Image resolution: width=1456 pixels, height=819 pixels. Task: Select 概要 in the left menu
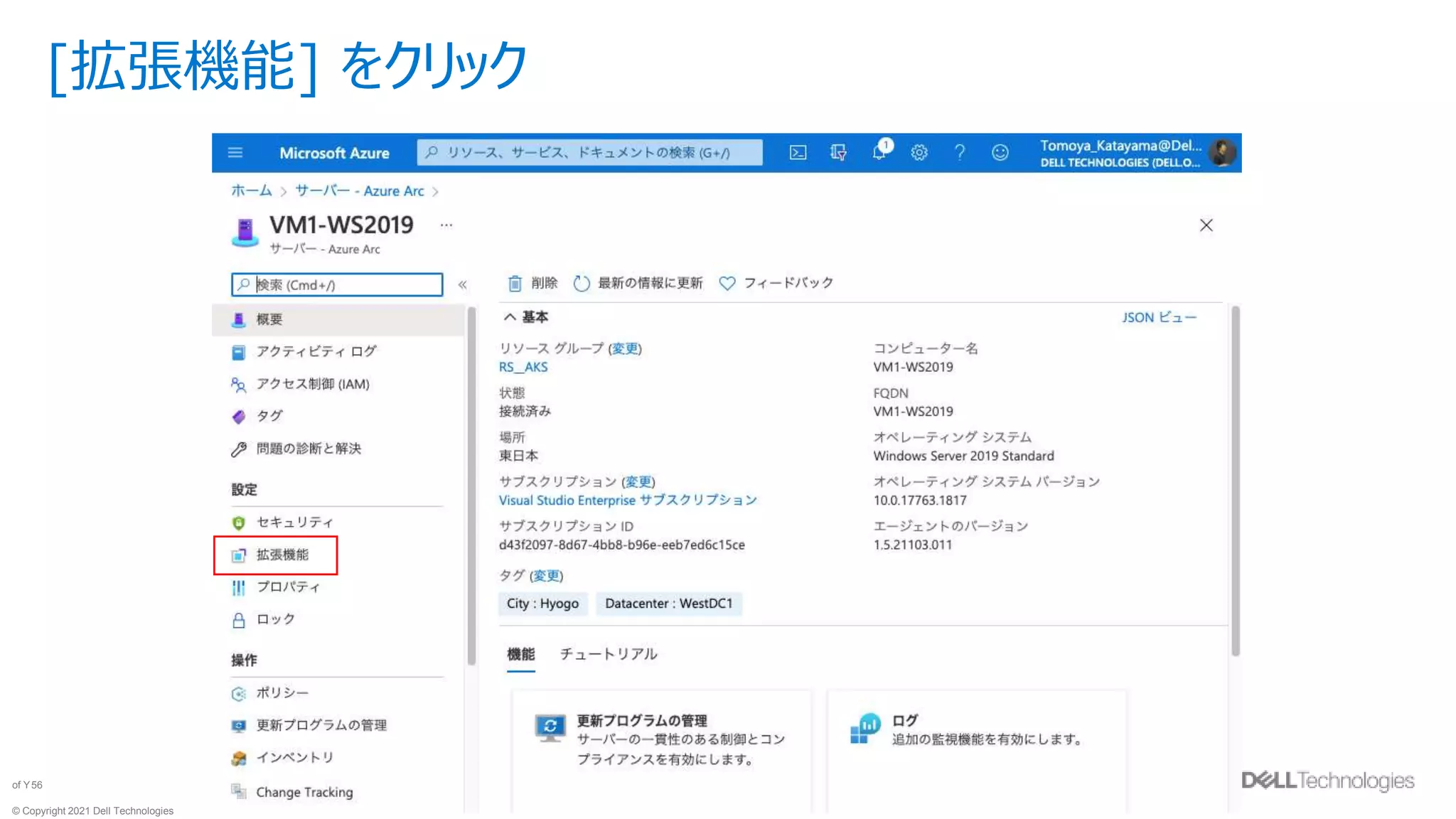point(338,319)
